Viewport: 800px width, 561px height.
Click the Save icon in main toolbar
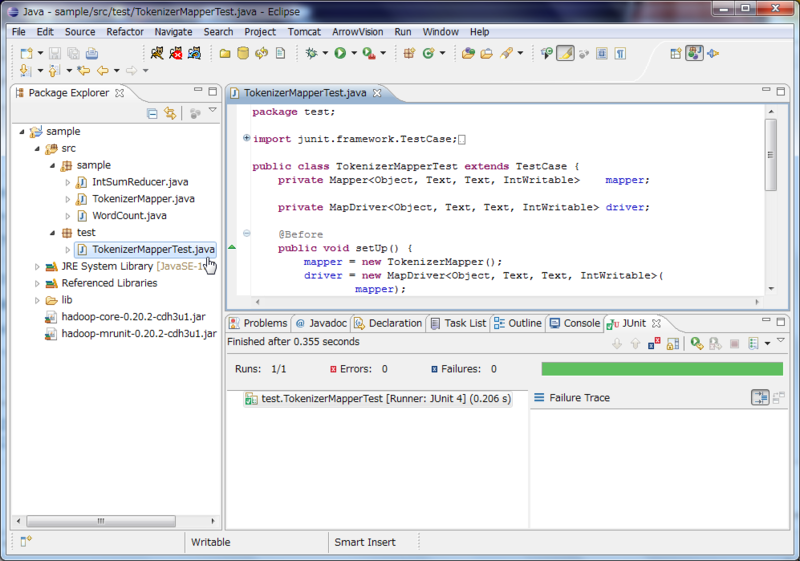point(56,53)
